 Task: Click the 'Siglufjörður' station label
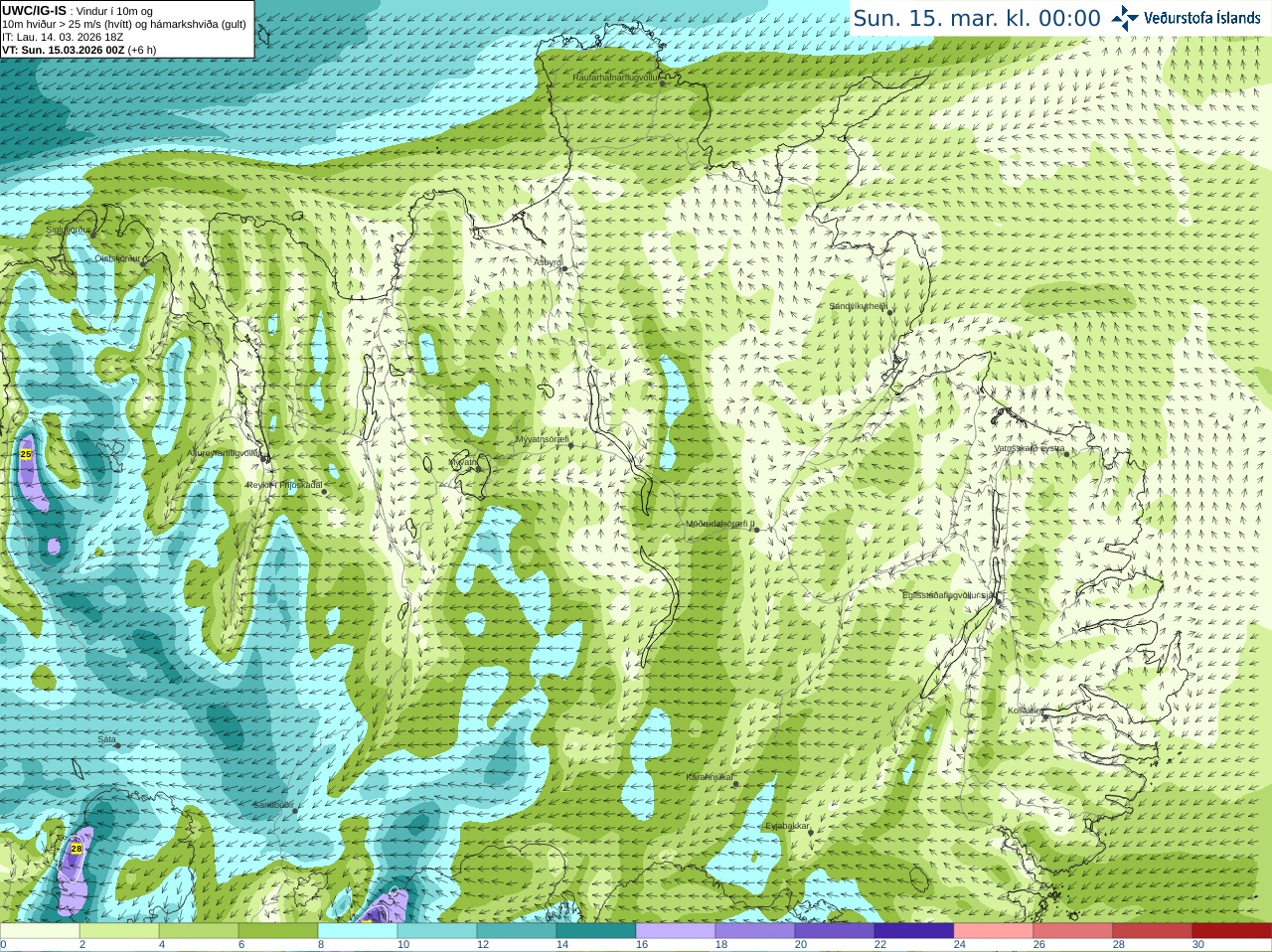click(69, 230)
